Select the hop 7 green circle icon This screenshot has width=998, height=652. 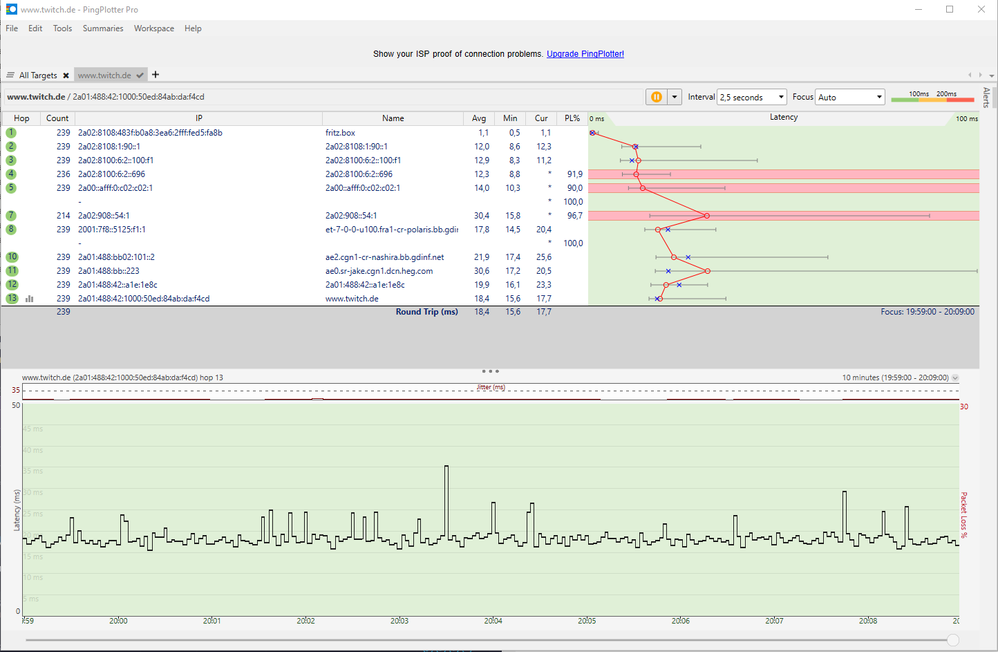[x=12, y=215]
